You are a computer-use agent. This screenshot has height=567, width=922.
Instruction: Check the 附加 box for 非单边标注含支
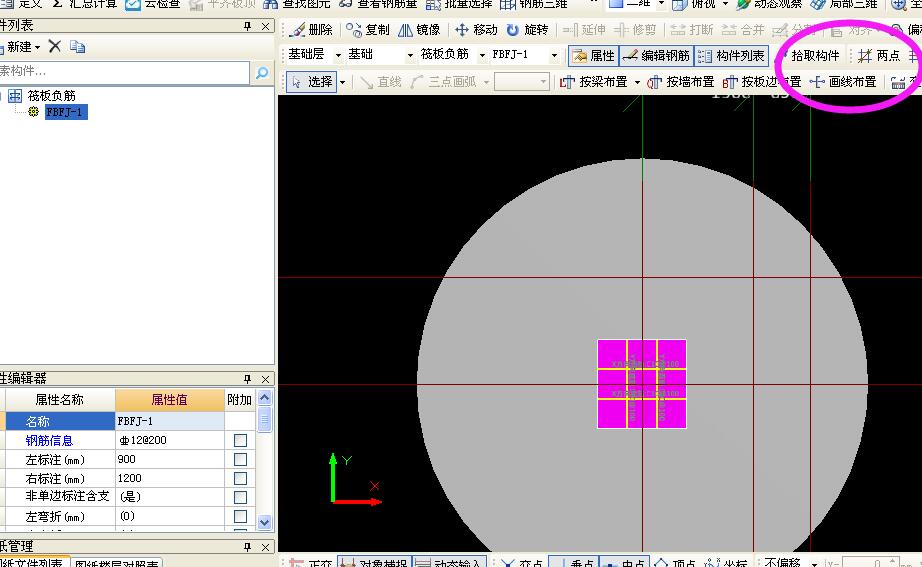pyautogui.click(x=240, y=497)
